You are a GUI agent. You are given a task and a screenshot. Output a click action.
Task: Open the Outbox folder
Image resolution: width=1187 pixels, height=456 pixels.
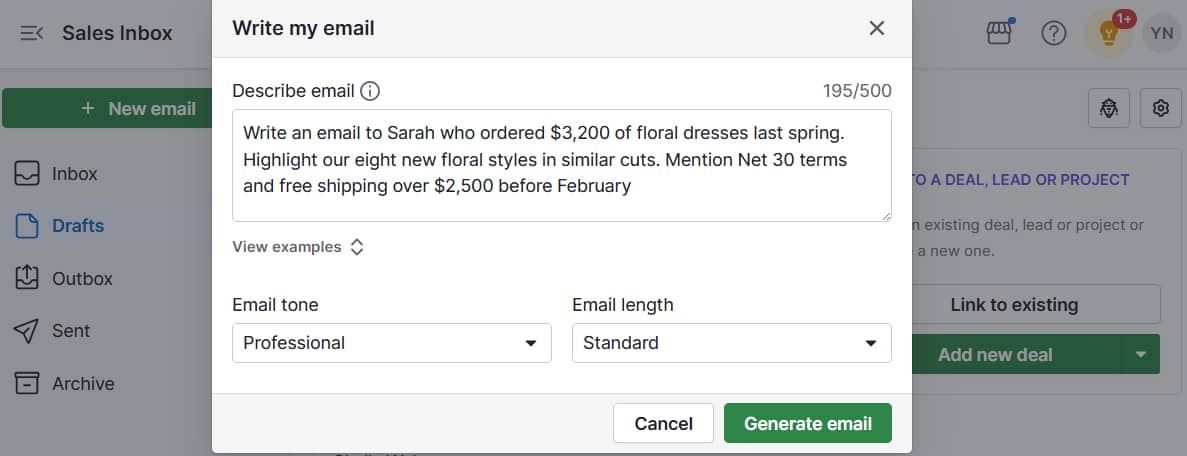coord(82,279)
